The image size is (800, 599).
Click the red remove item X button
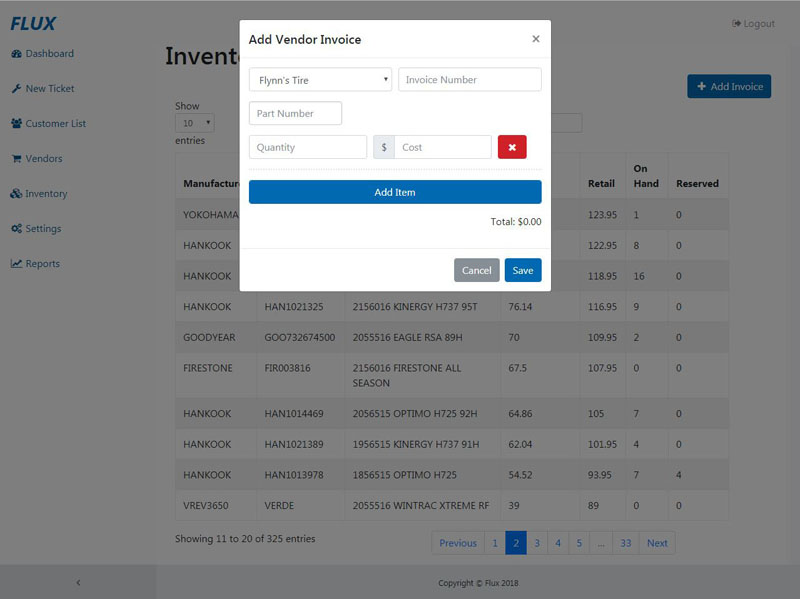click(512, 147)
